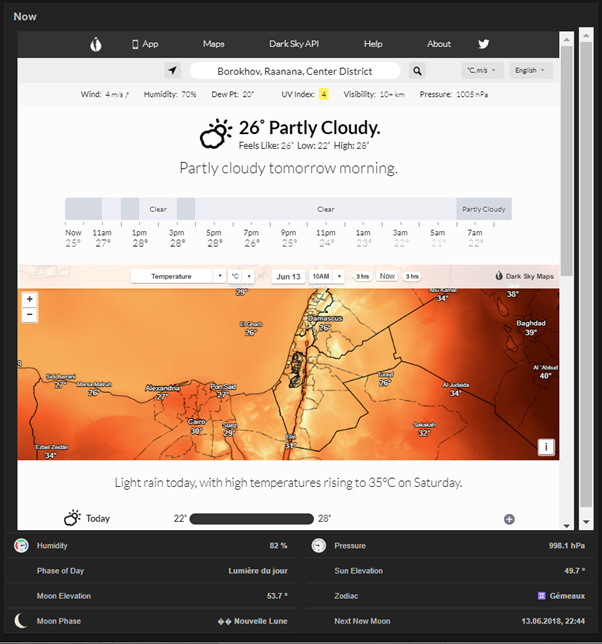Open the Dark Sky logo home icon

click(x=96, y=44)
